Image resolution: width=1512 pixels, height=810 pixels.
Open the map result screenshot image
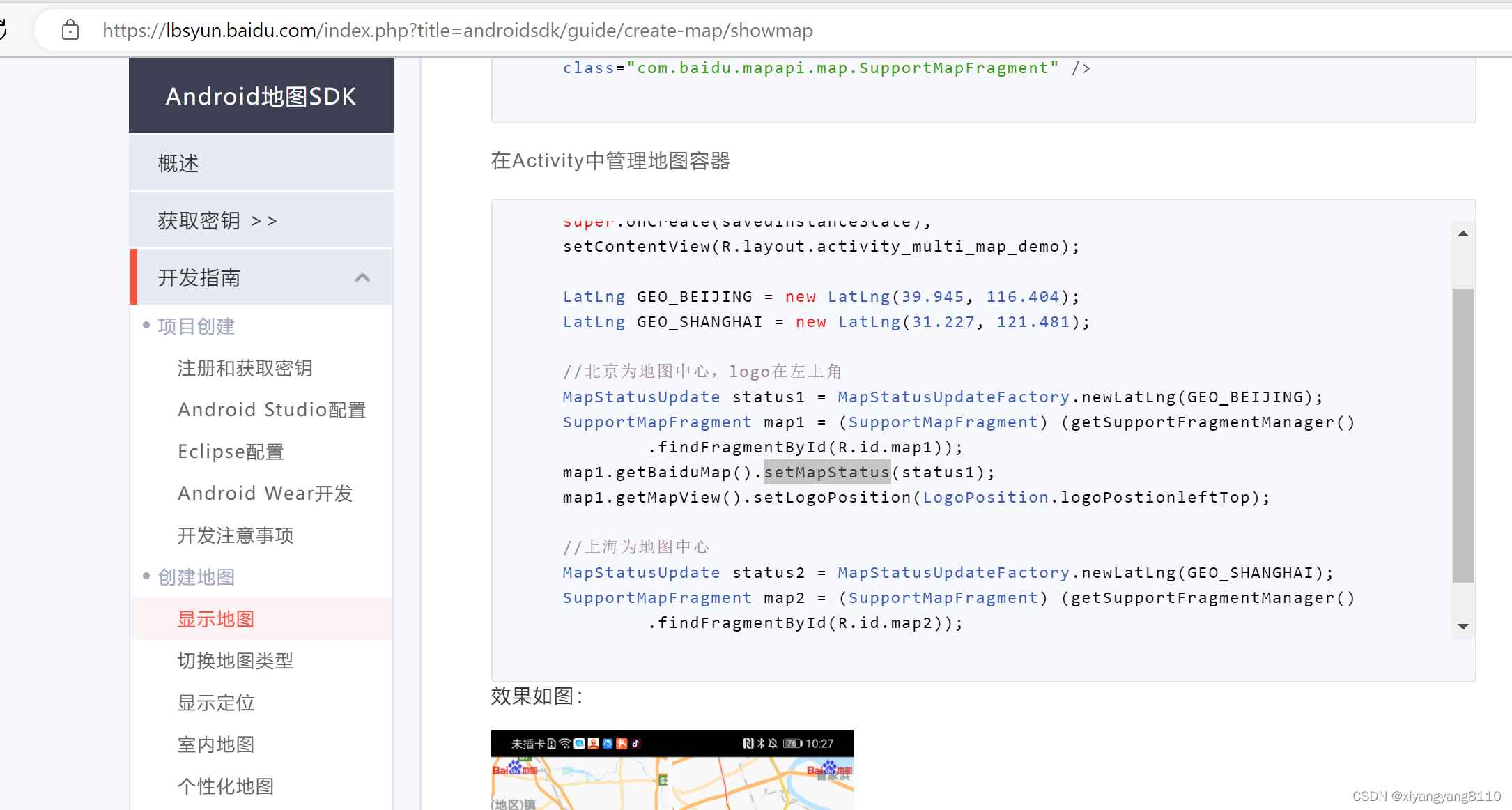tap(672, 770)
